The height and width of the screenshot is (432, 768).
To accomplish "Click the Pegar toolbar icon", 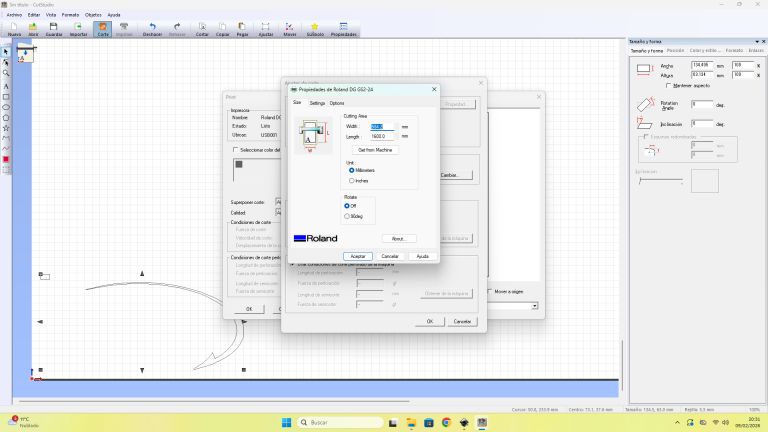I will 242,29.
